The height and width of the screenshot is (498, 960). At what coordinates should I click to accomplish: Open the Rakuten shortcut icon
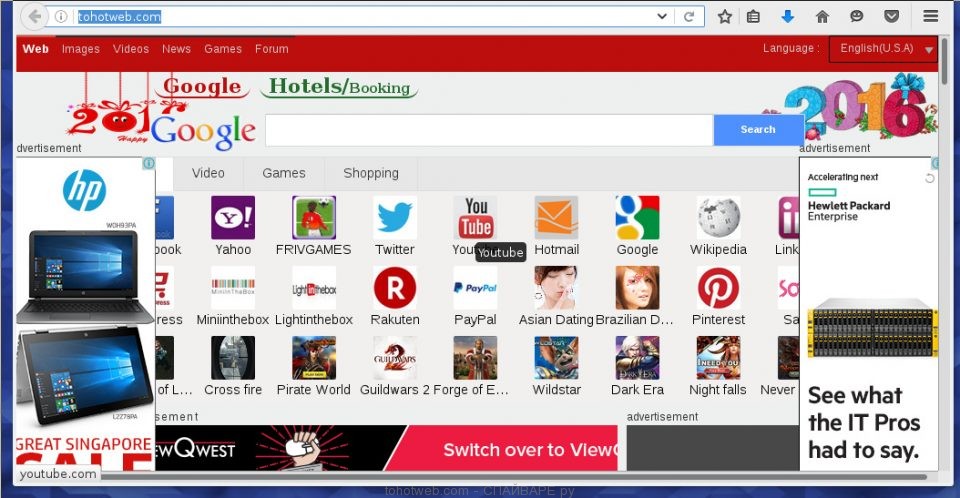coord(395,287)
